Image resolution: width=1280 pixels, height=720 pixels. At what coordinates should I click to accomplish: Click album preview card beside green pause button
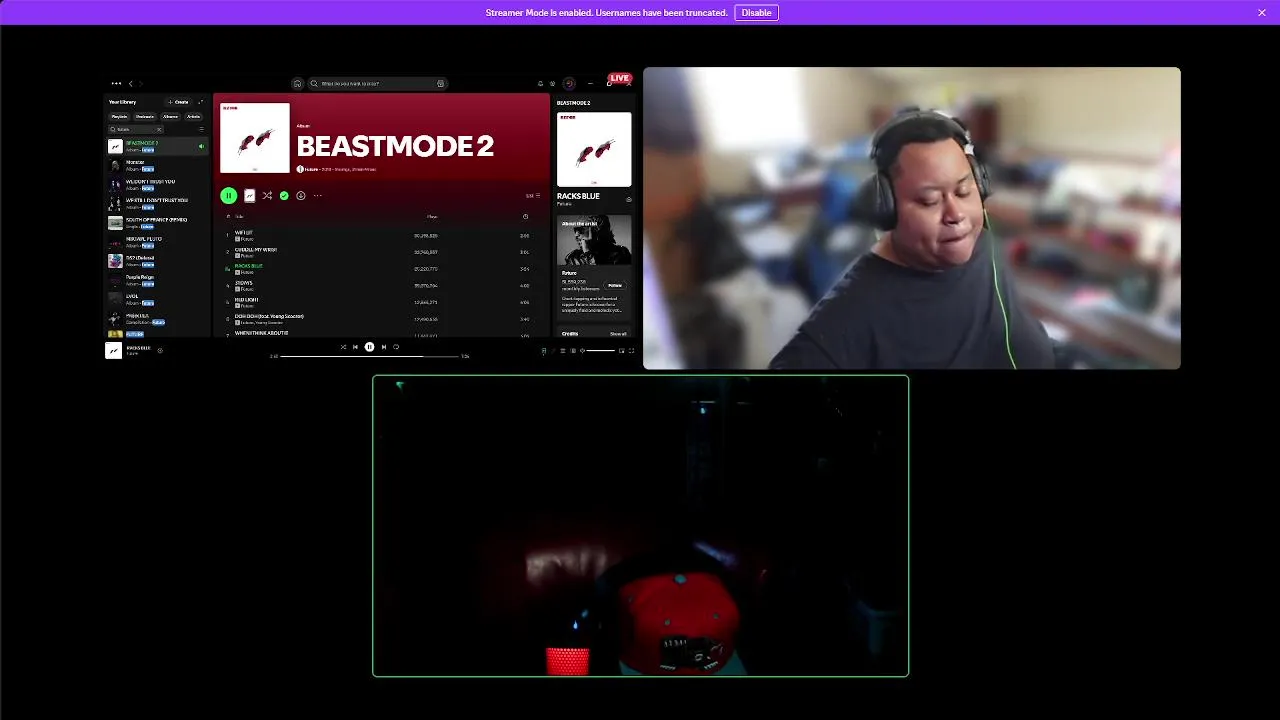[x=250, y=196]
